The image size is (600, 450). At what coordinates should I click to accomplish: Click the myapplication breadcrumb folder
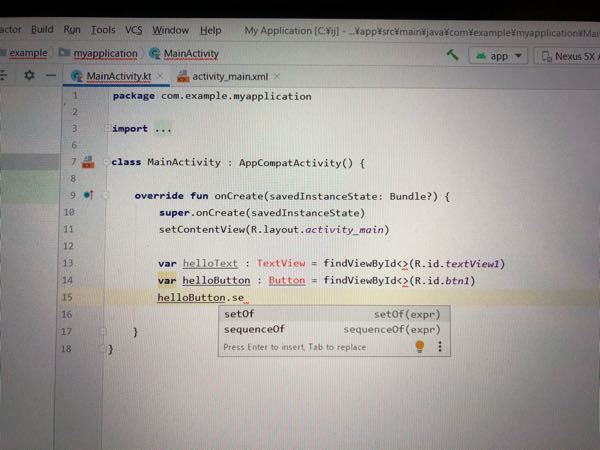tap(99, 53)
